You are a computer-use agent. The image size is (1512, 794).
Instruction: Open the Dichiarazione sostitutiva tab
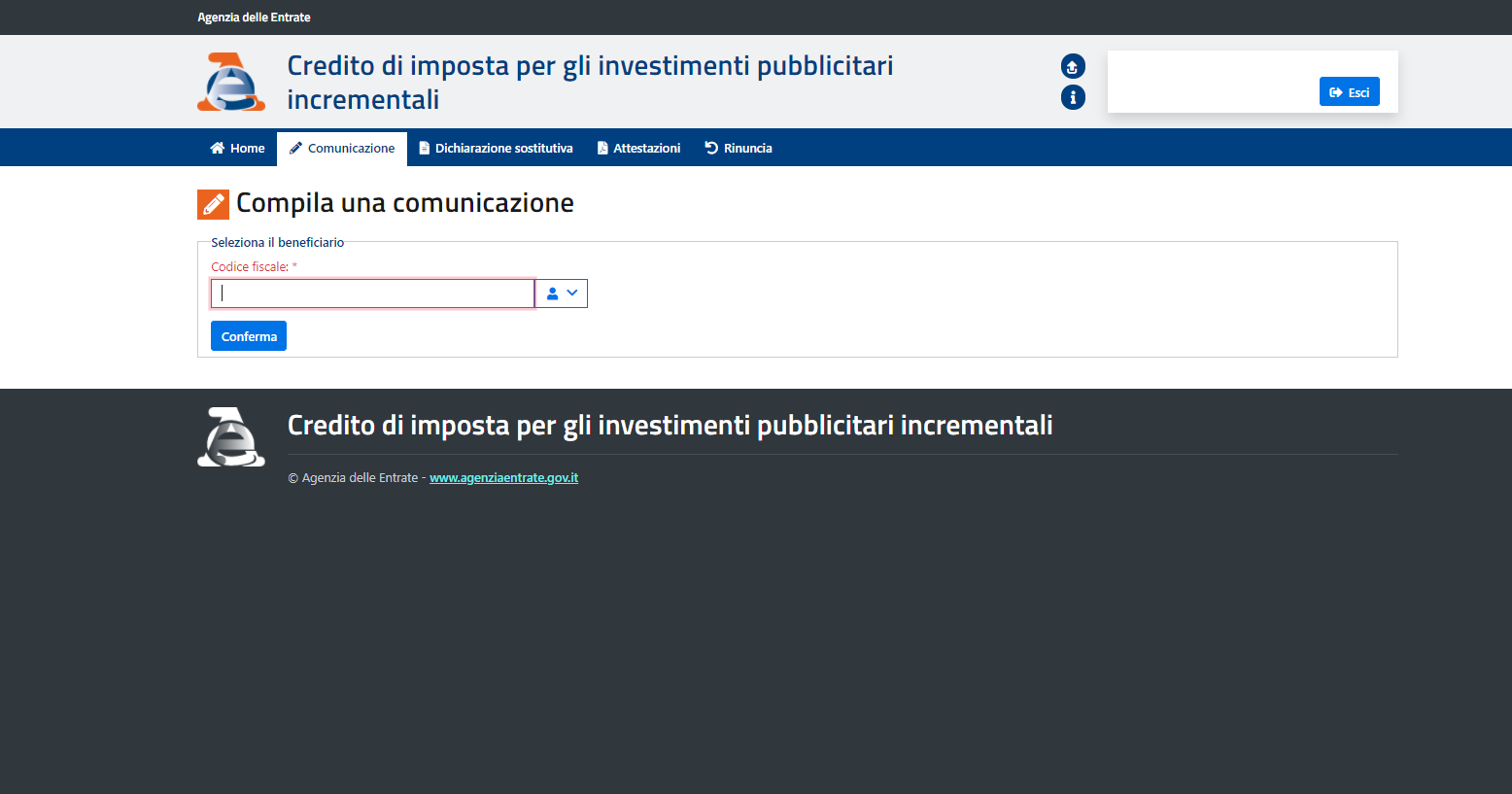(x=496, y=149)
